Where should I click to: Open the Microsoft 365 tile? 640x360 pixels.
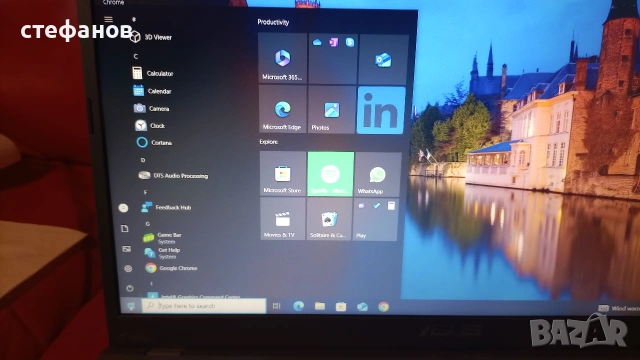(282, 58)
